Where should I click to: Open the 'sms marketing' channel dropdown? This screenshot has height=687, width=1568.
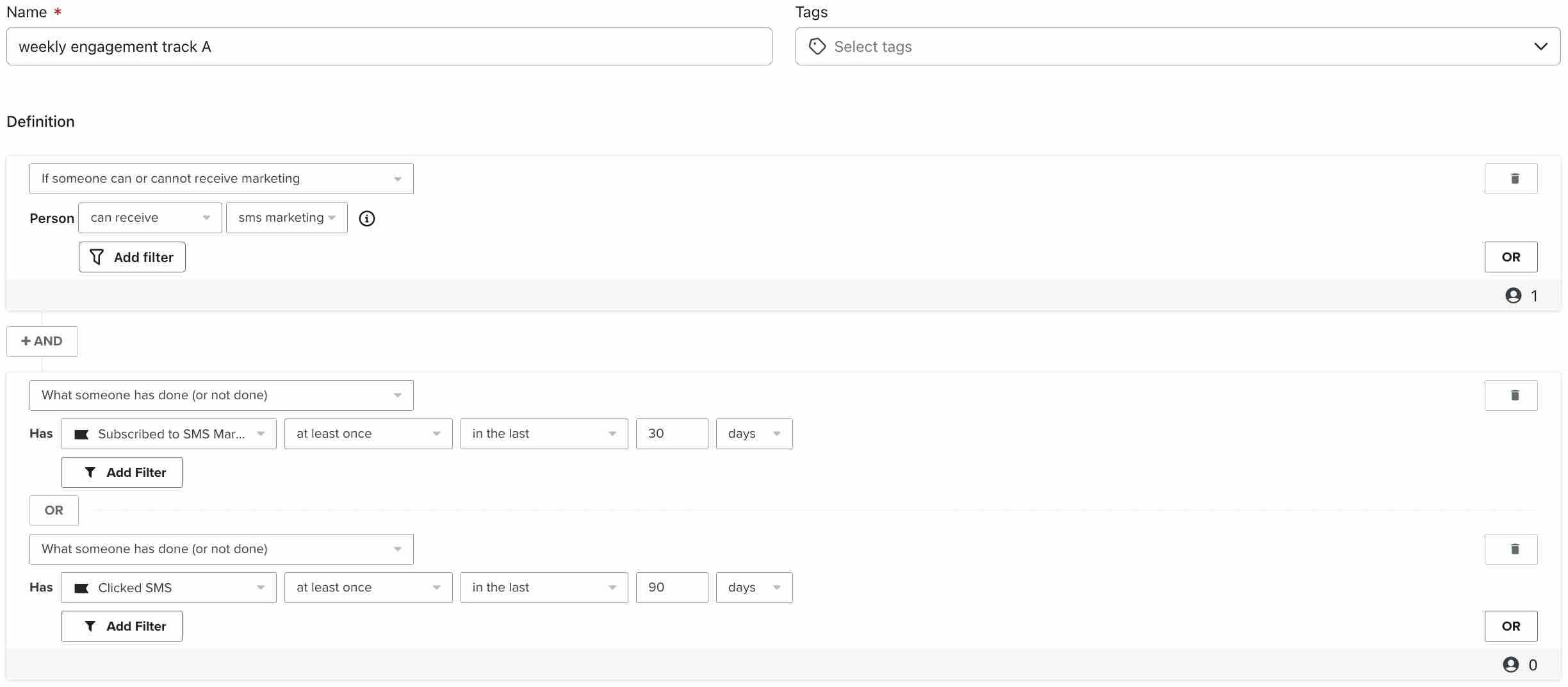click(x=286, y=218)
